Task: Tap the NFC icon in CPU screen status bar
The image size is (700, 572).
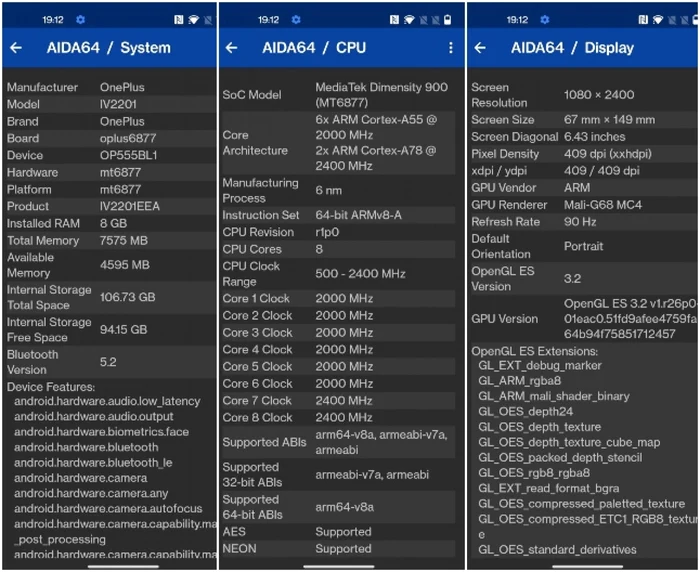Action: [394, 20]
